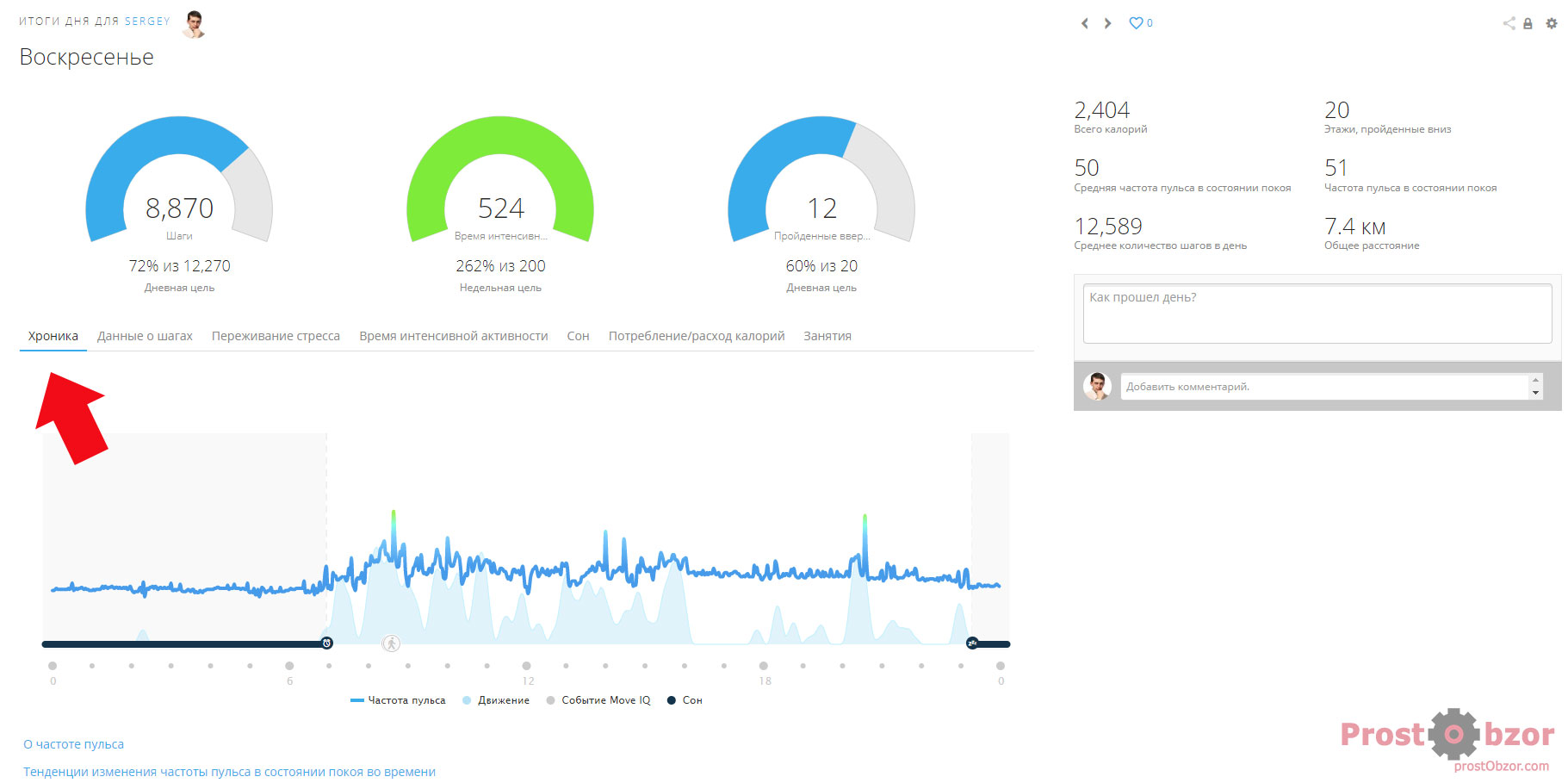Screen dimensions: 1568x783
Task: Open the О частоте пульса link
Action: click(73, 744)
